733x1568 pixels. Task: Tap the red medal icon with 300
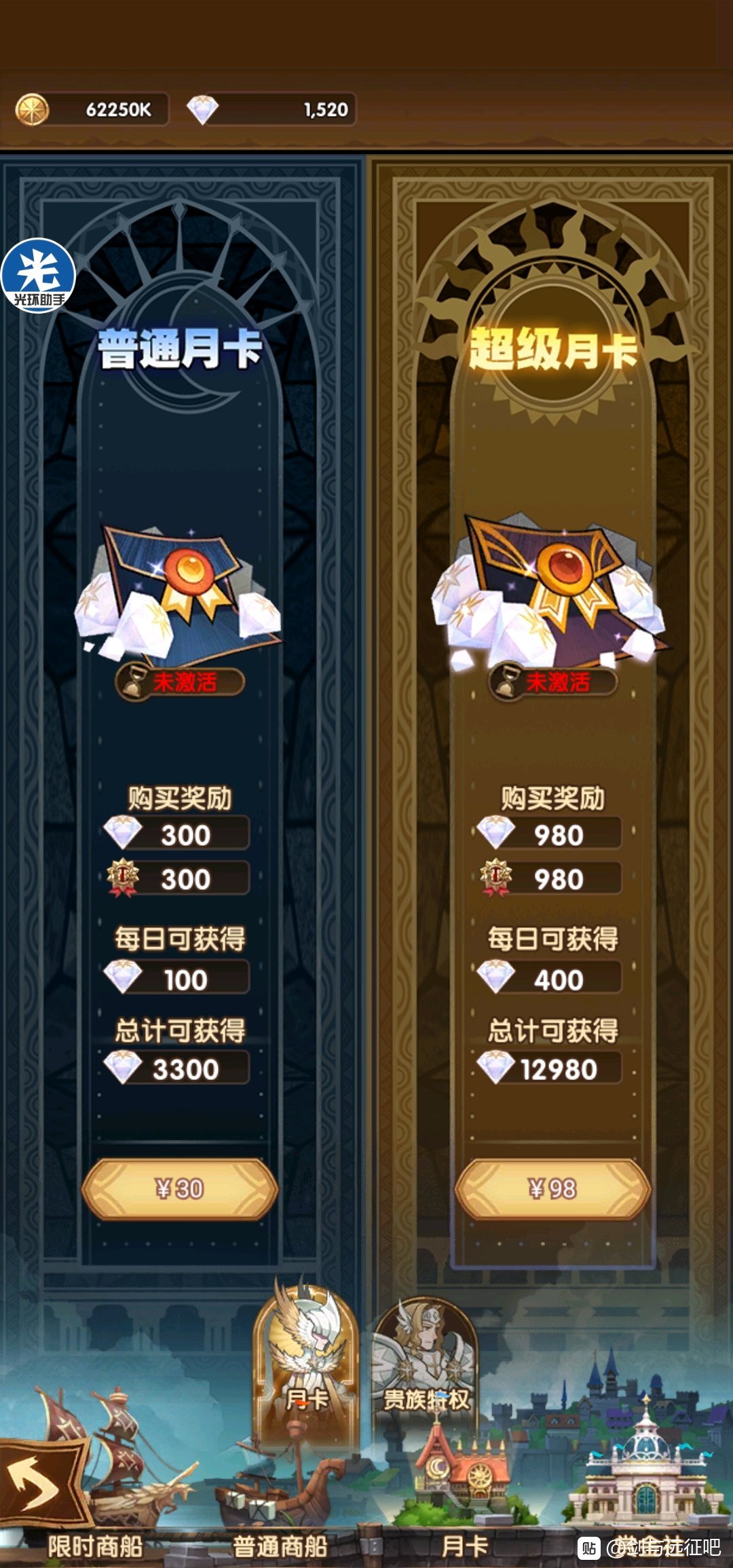123,878
